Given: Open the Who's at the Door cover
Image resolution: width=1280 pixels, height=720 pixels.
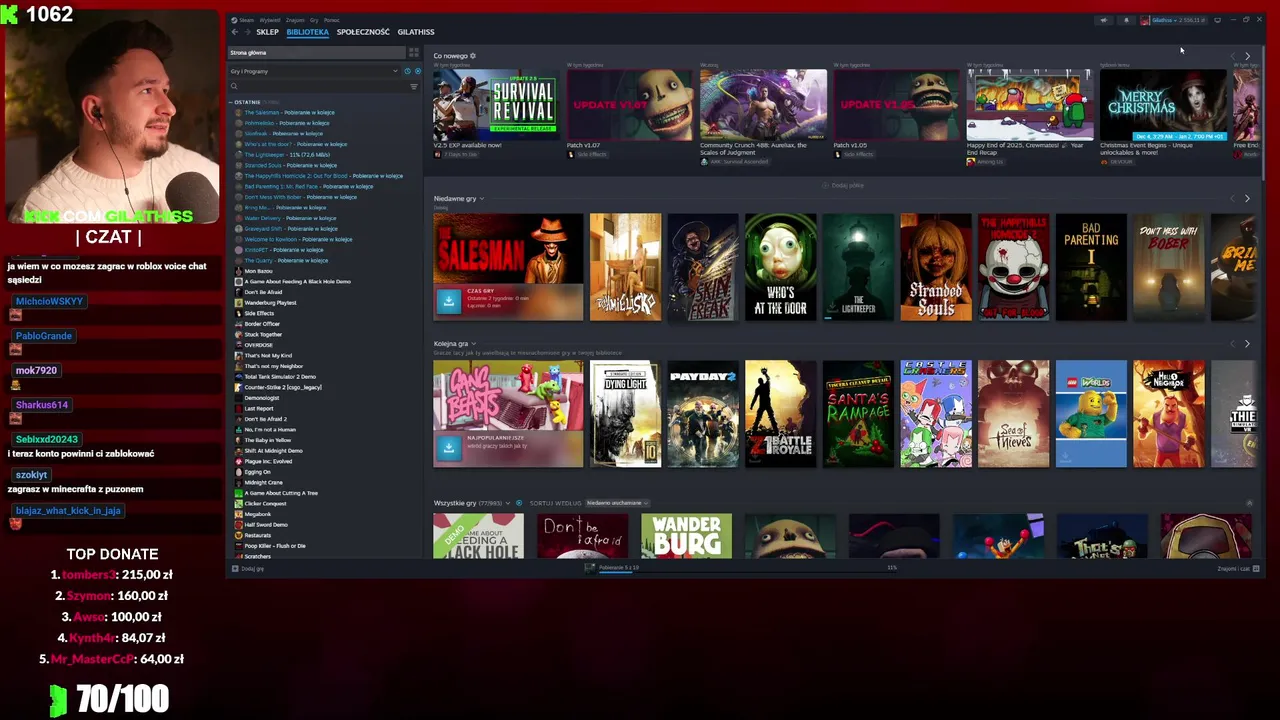Looking at the screenshot, I should pos(781,267).
